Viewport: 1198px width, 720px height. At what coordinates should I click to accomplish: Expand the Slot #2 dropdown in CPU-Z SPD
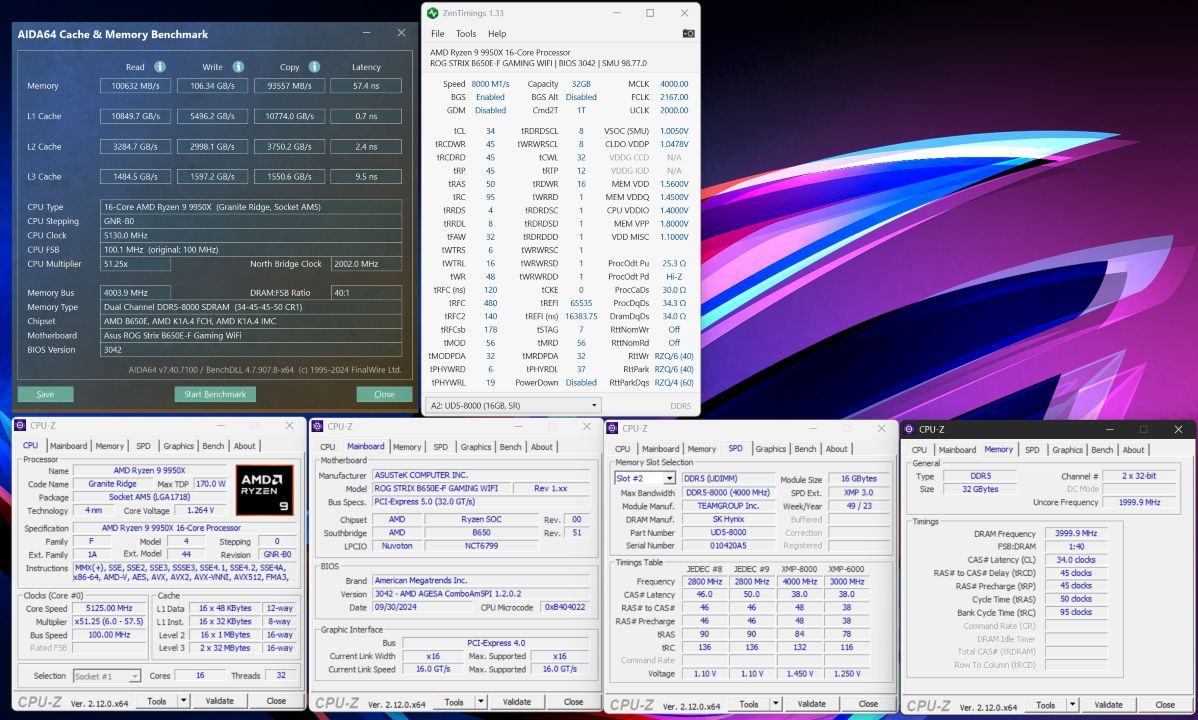tap(669, 479)
